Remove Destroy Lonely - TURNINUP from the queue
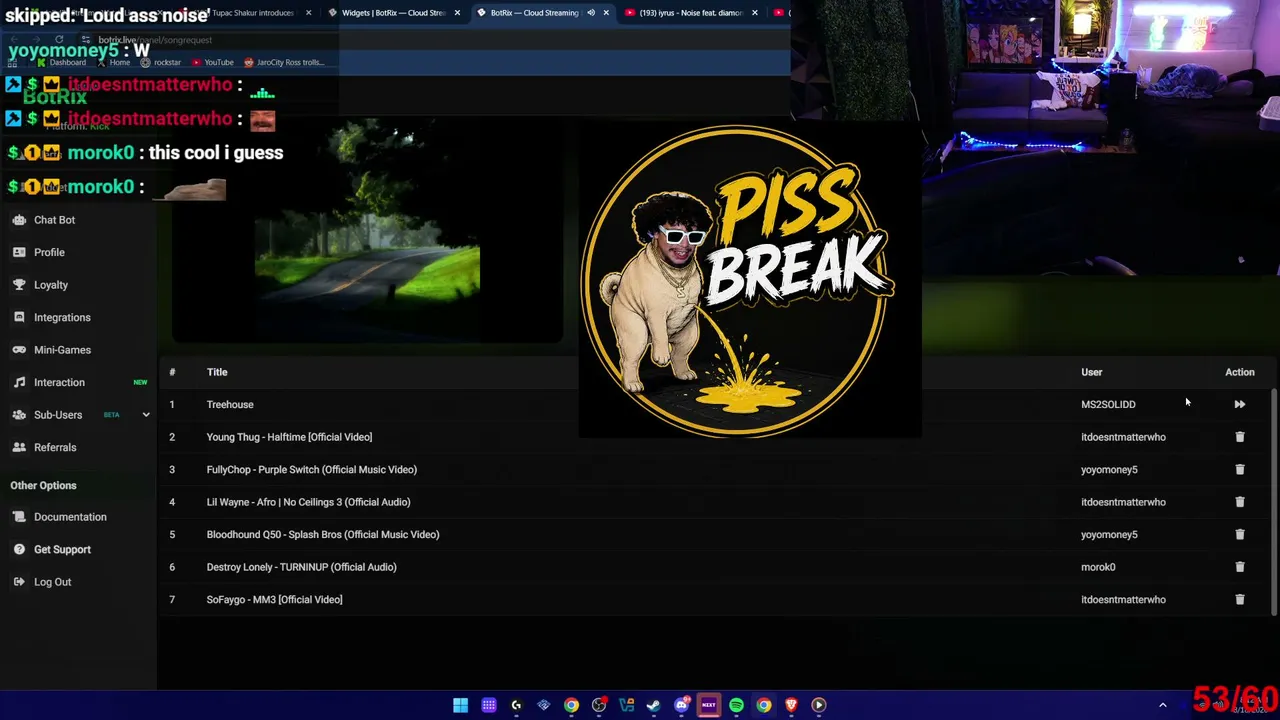This screenshot has width=1280, height=720. click(x=1239, y=567)
